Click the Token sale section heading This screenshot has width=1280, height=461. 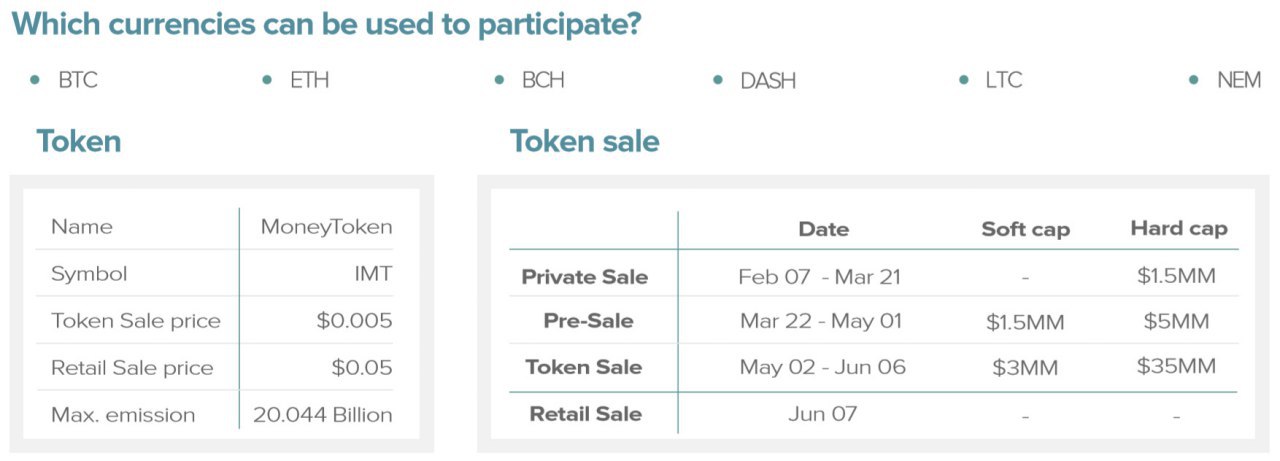[585, 142]
